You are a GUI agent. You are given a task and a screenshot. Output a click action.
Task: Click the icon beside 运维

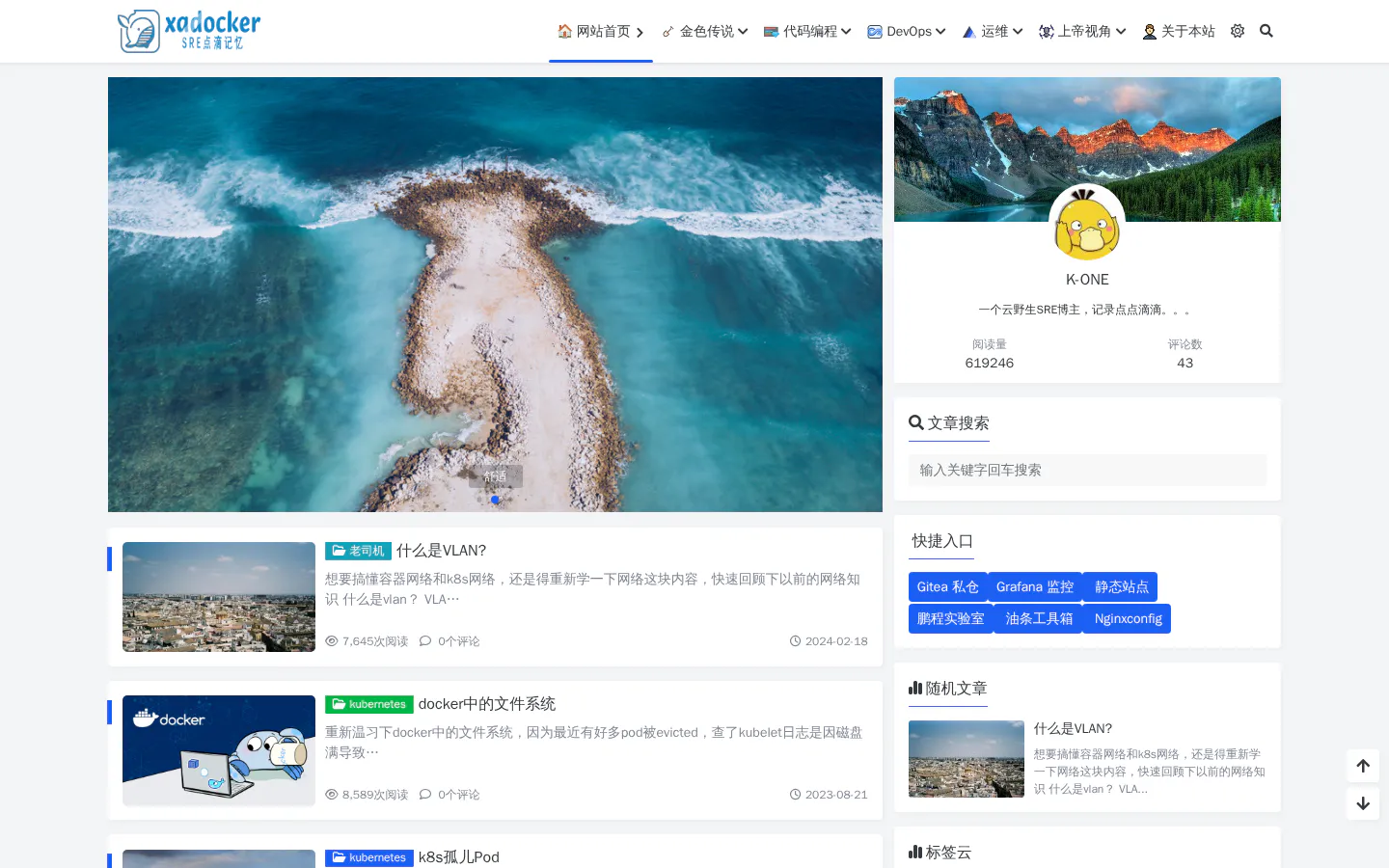tap(969, 32)
